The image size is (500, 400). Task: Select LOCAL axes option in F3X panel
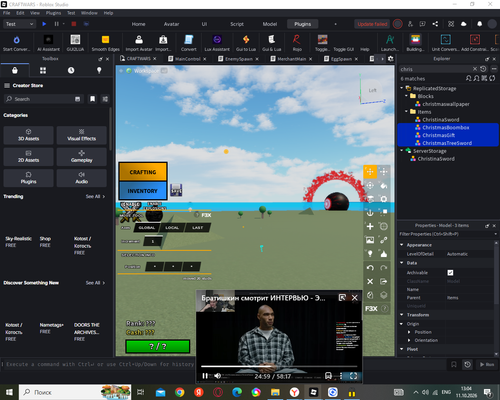tap(172, 228)
